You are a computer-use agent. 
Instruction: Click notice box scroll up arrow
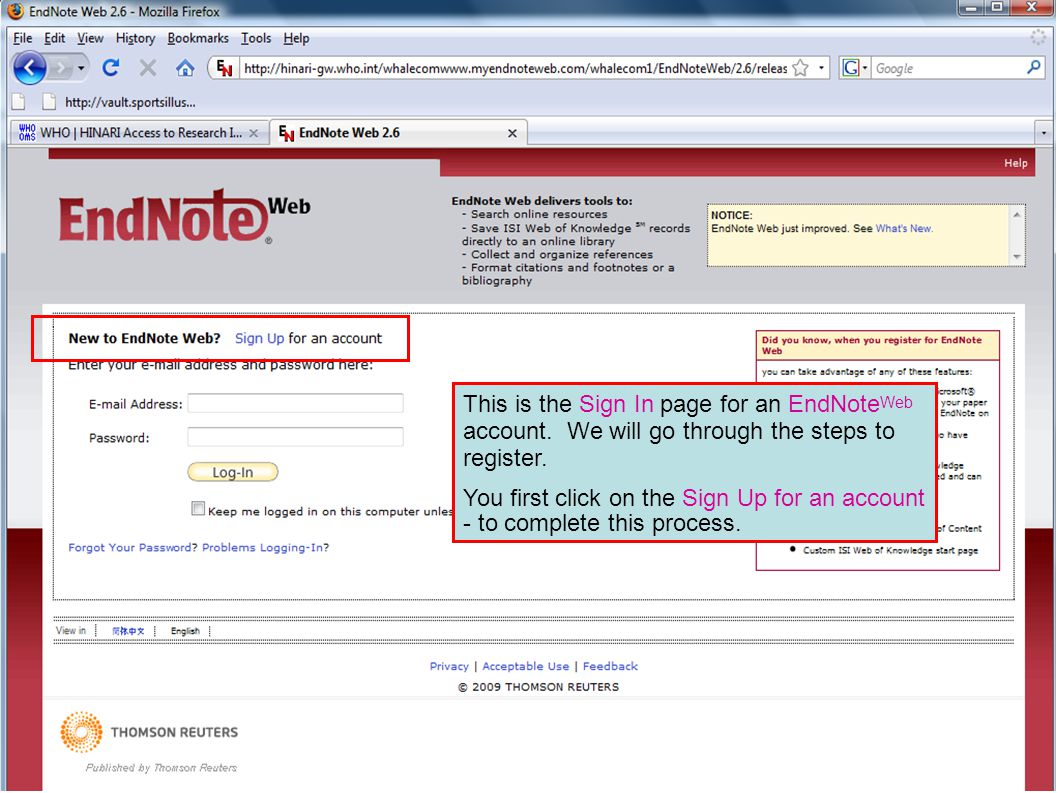[x=1017, y=214]
